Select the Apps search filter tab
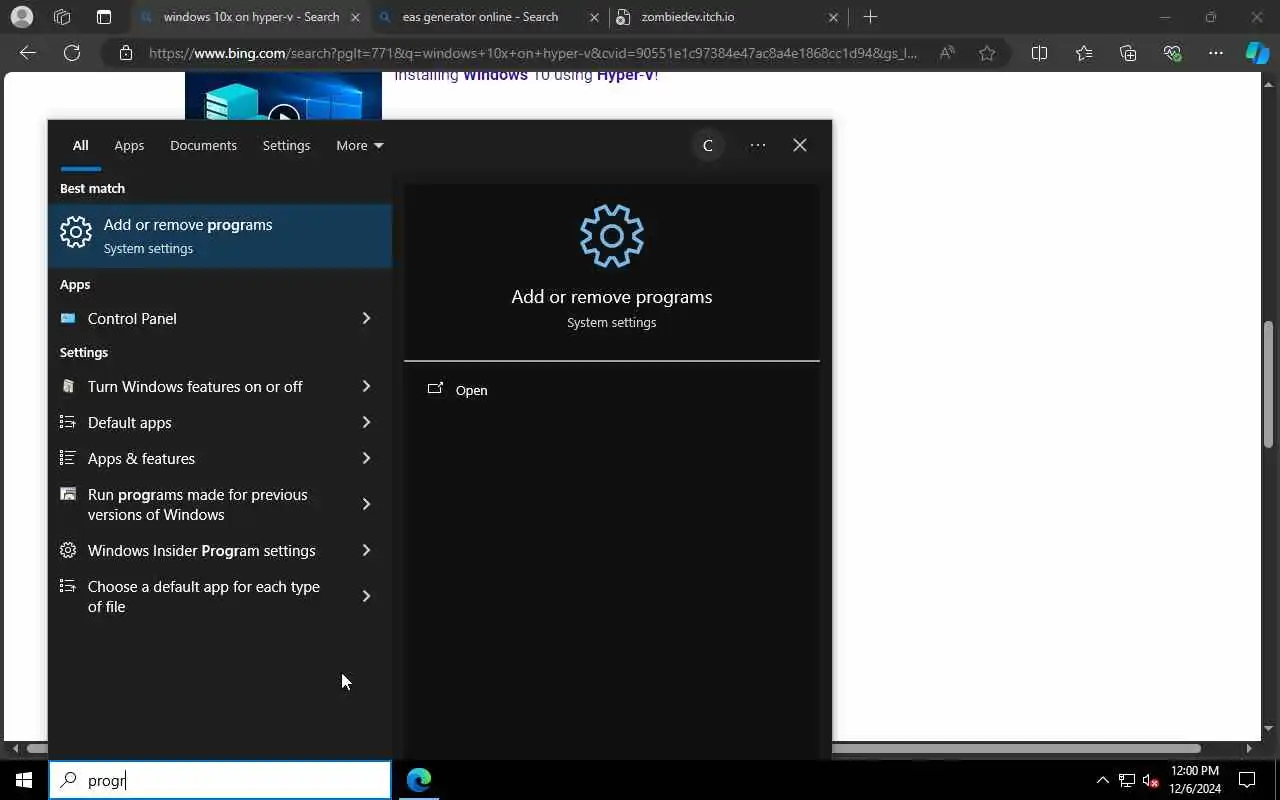 pos(129,145)
